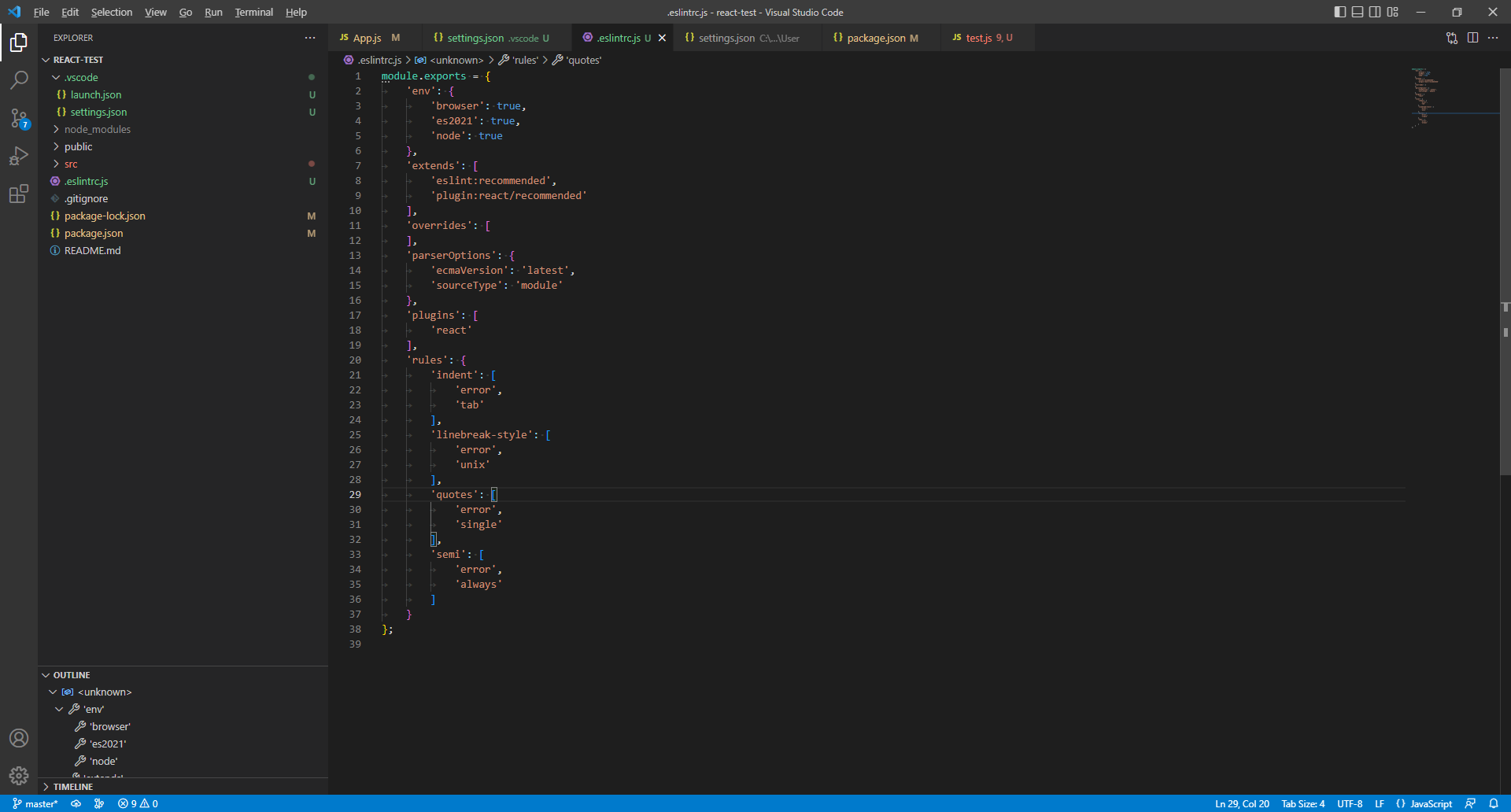Open Problems via errors and warnings count

tap(138, 803)
